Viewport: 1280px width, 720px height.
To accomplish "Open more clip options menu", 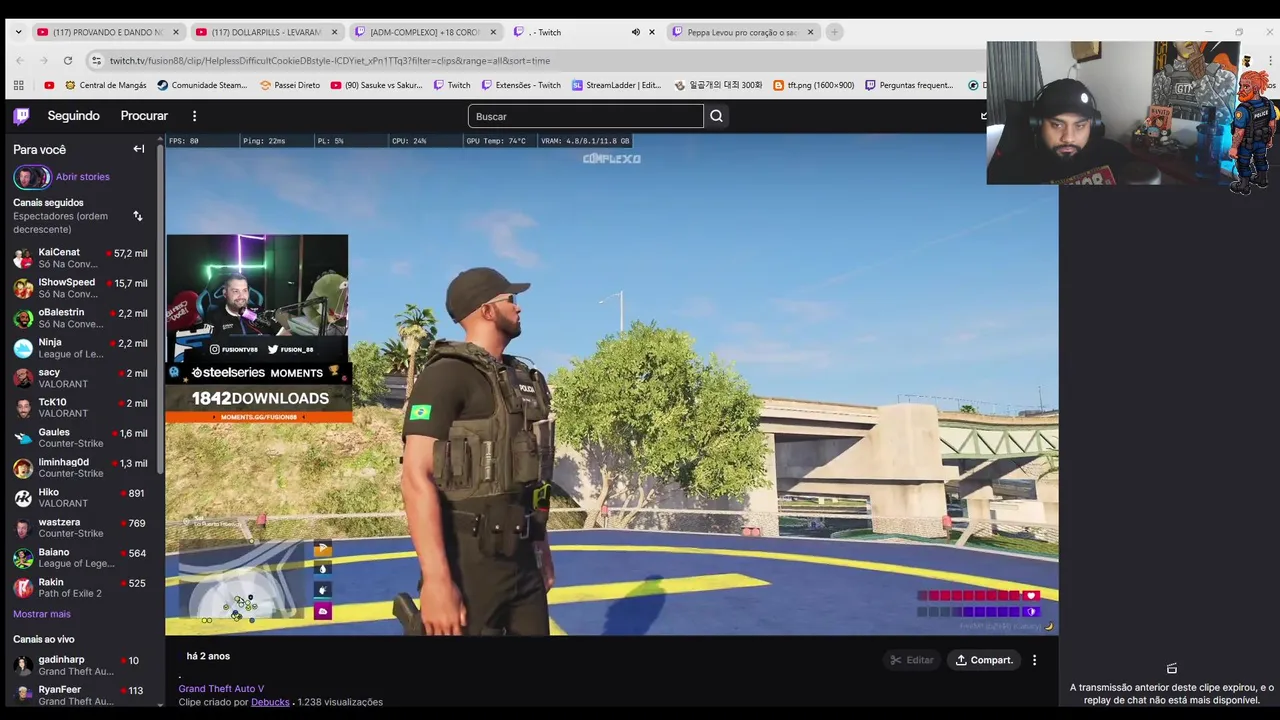I will (1034, 660).
